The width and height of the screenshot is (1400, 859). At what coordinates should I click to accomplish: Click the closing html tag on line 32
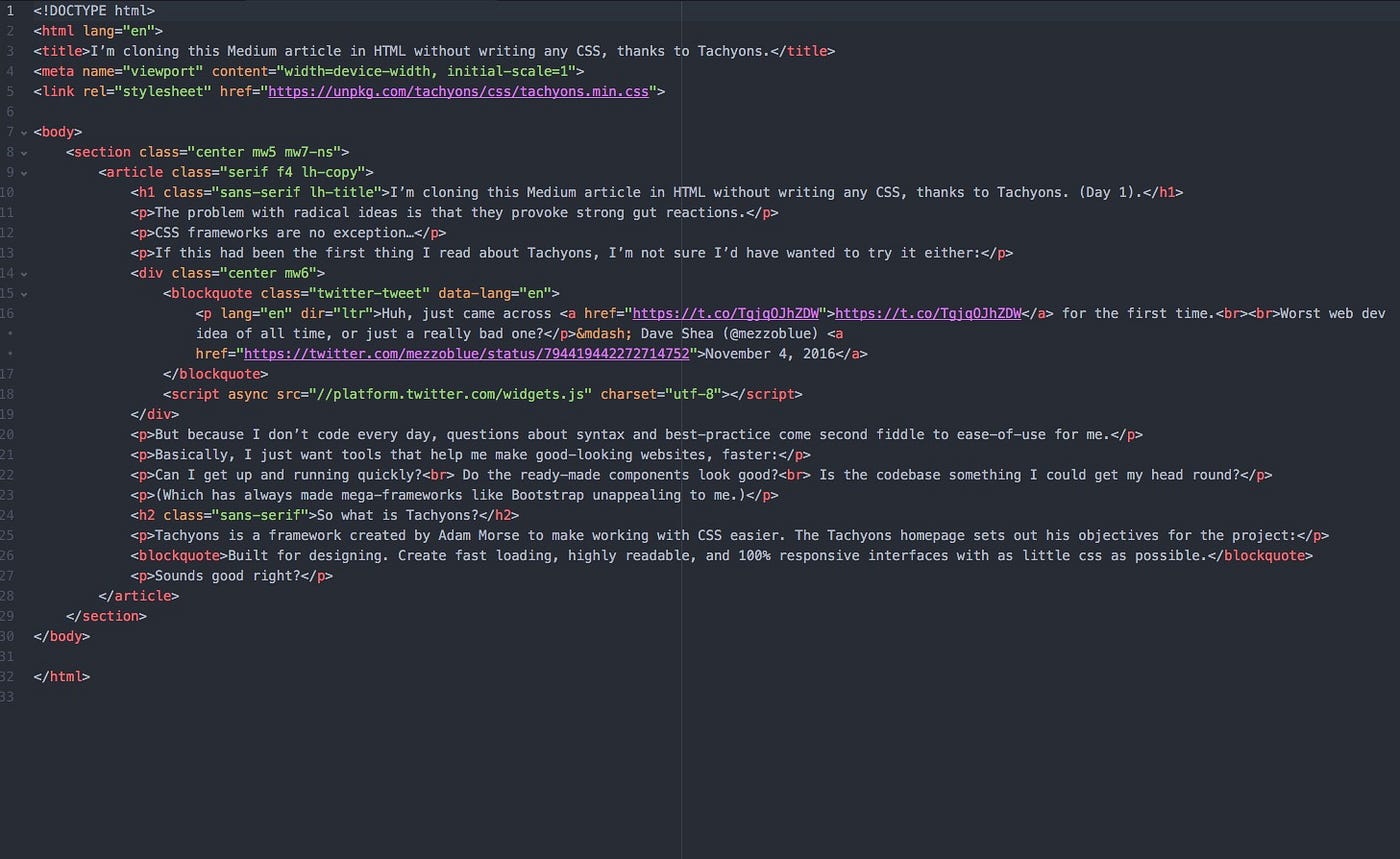tap(61, 676)
